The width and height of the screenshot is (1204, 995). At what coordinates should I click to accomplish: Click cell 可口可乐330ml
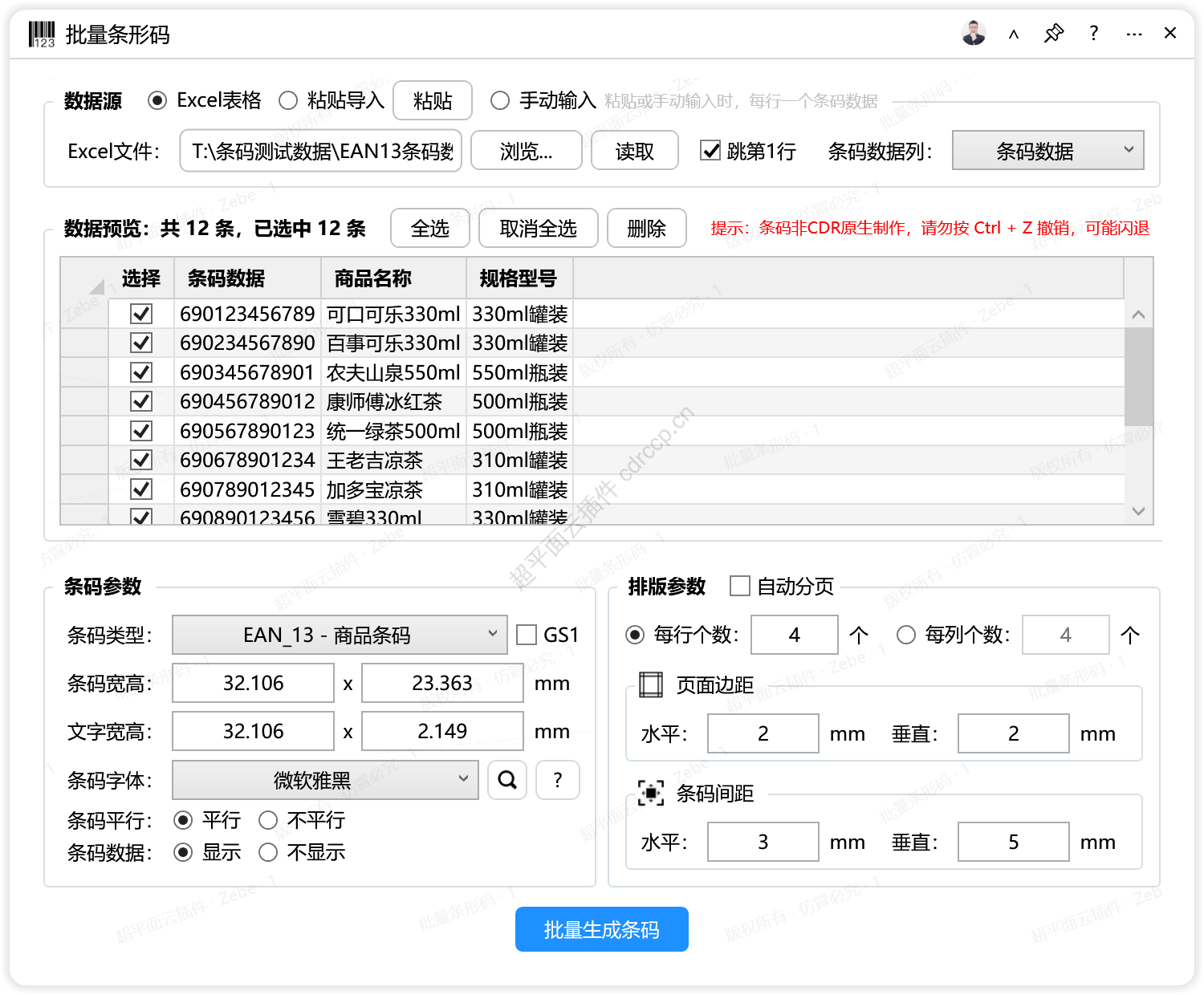point(394,314)
